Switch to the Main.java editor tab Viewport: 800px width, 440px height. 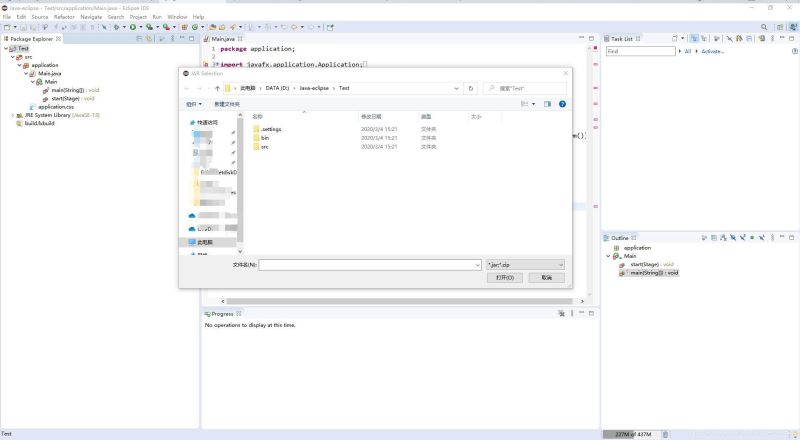pyautogui.click(x=223, y=38)
